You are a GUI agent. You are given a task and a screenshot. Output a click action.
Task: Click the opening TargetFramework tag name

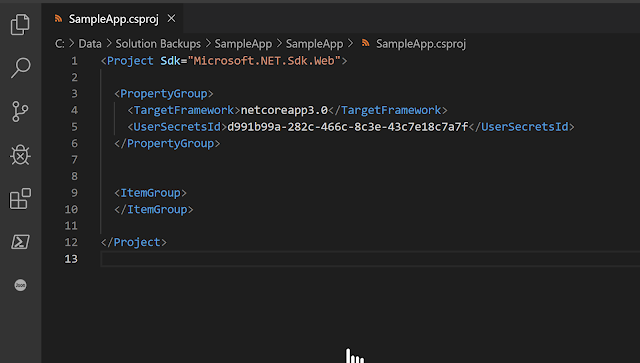click(184, 110)
